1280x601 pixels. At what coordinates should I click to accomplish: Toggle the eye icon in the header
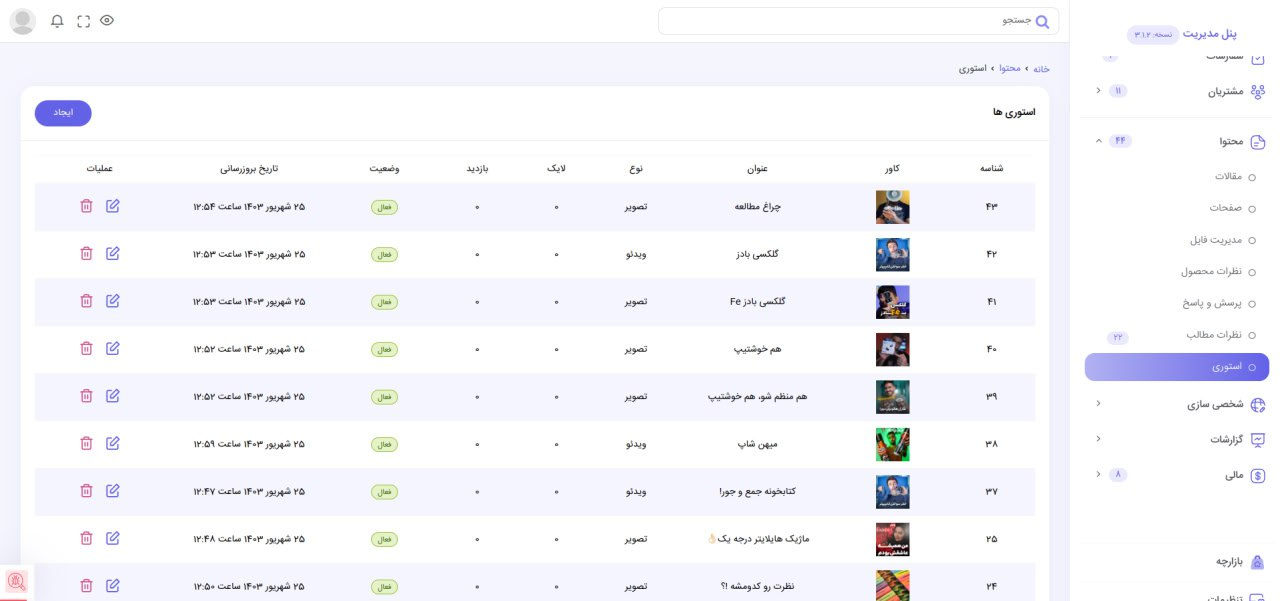[107, 21]
